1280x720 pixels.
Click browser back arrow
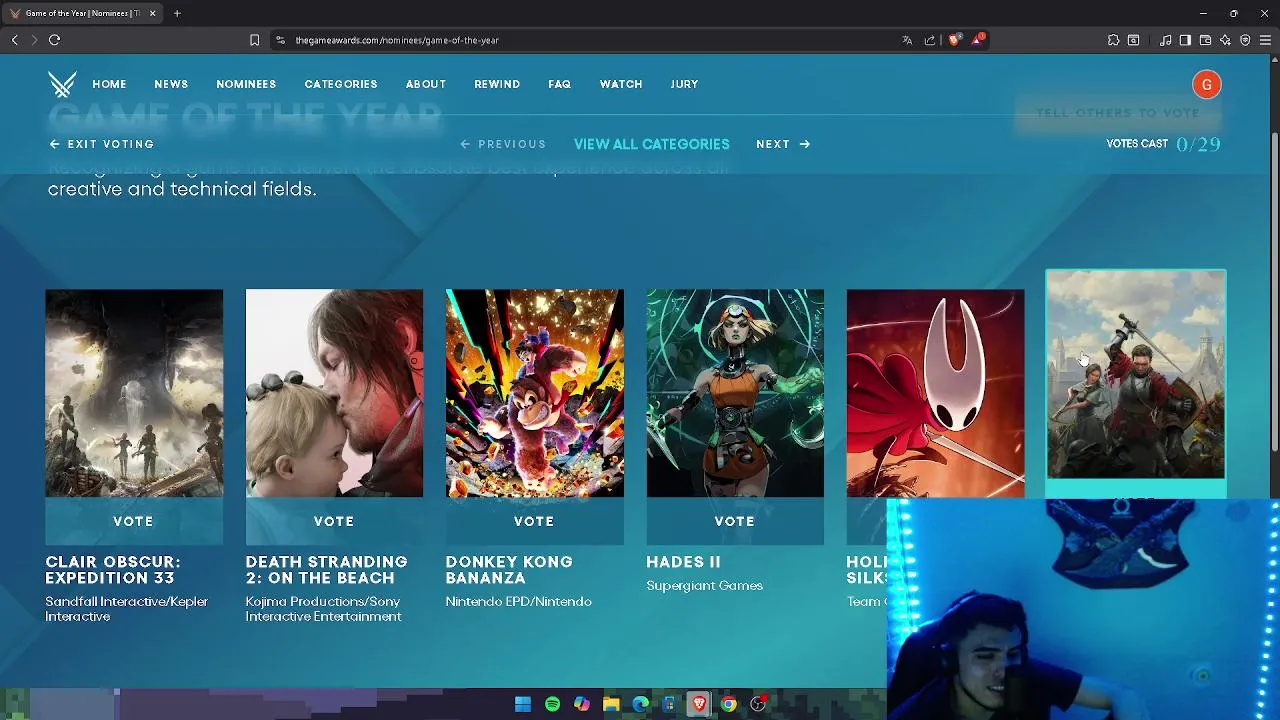click(14, 40)
